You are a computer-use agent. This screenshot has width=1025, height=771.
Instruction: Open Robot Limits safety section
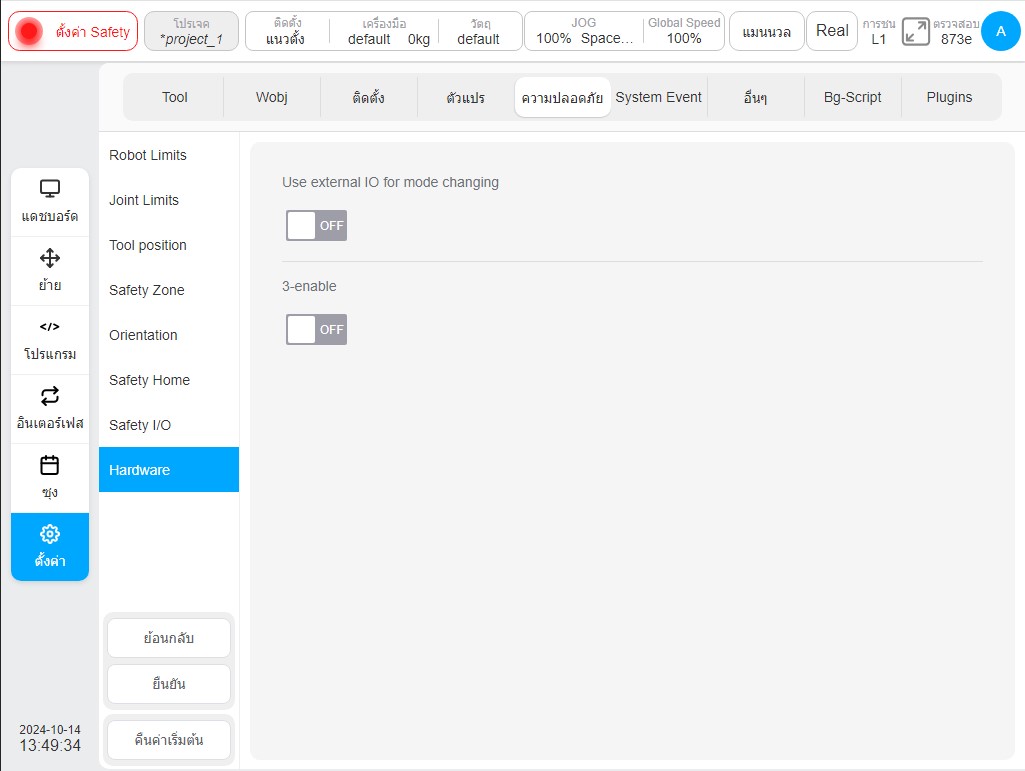click(169, 155)
